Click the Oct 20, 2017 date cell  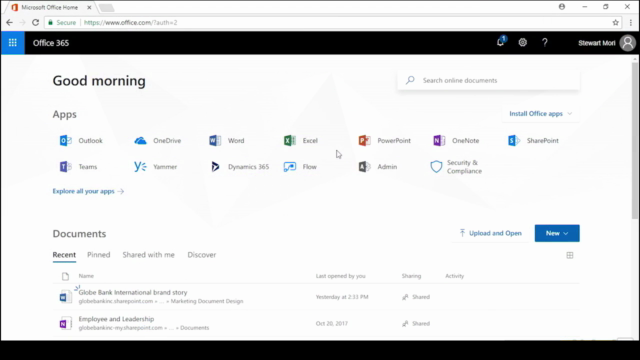332,323
